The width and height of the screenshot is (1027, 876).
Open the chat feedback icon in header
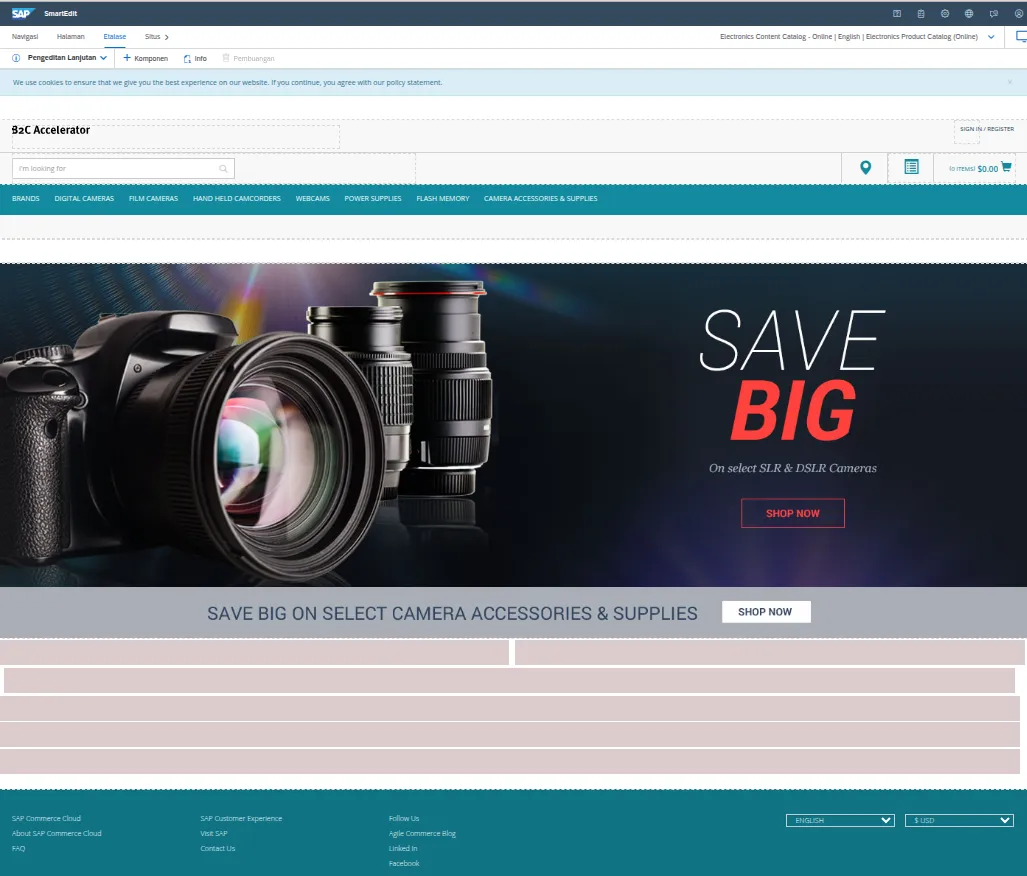pos(993,14)
